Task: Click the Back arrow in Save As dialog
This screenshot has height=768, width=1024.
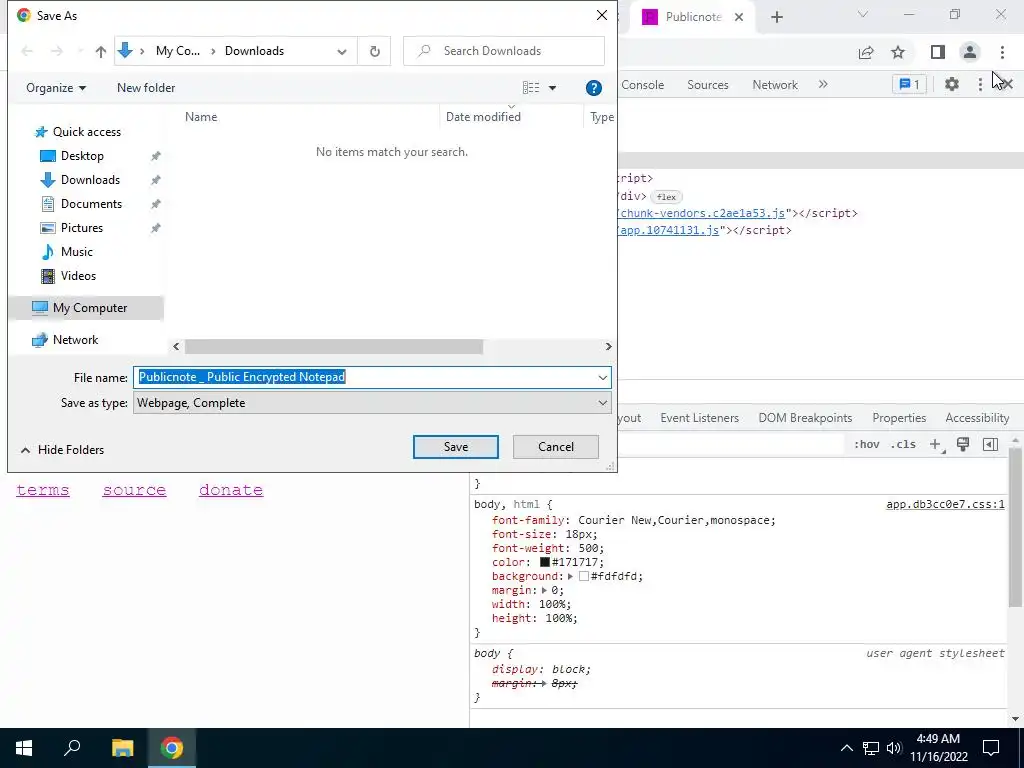Action: click(x=27, y=51)
